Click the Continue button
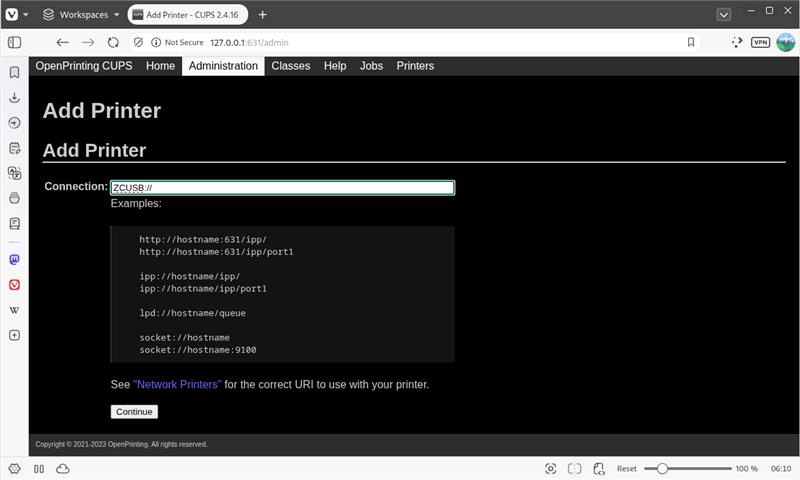This screenshot has height=480, width=800. pos(134,412)
